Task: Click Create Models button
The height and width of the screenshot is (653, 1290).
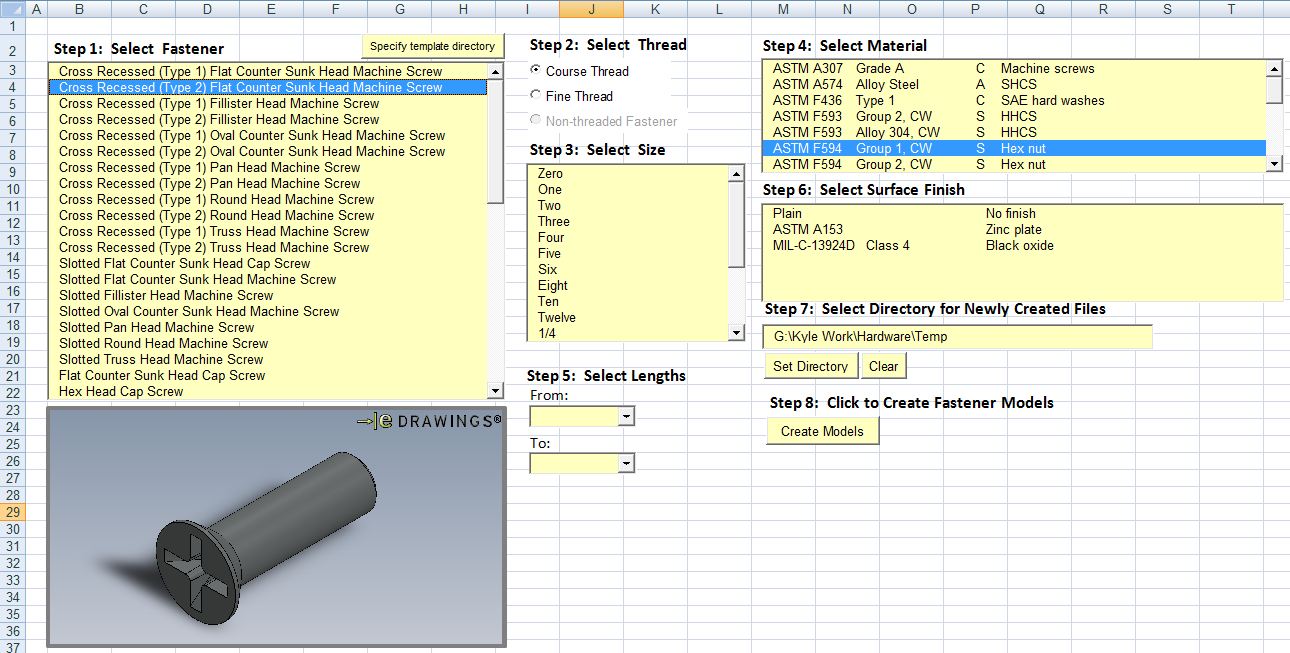Action: click(x=822, y=431)
